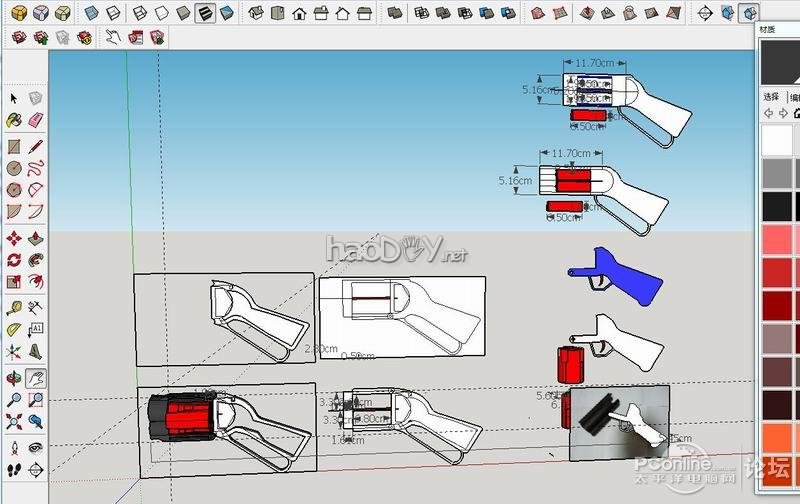Select the arrow Select tool
The image size is (800, 504).
coord(14,98)
